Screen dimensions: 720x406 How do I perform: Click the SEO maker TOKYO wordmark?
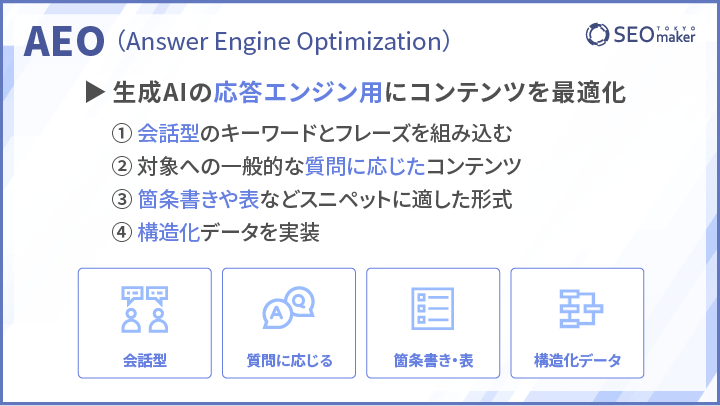tap(655, 34)
